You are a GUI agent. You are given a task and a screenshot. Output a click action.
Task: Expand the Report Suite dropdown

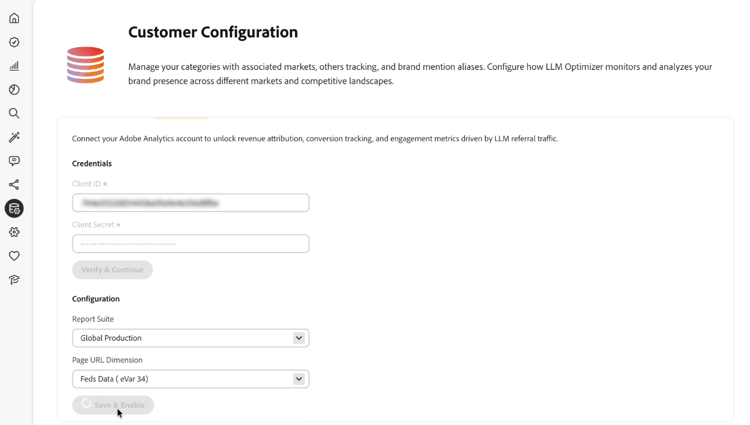[x=190, y=338]
